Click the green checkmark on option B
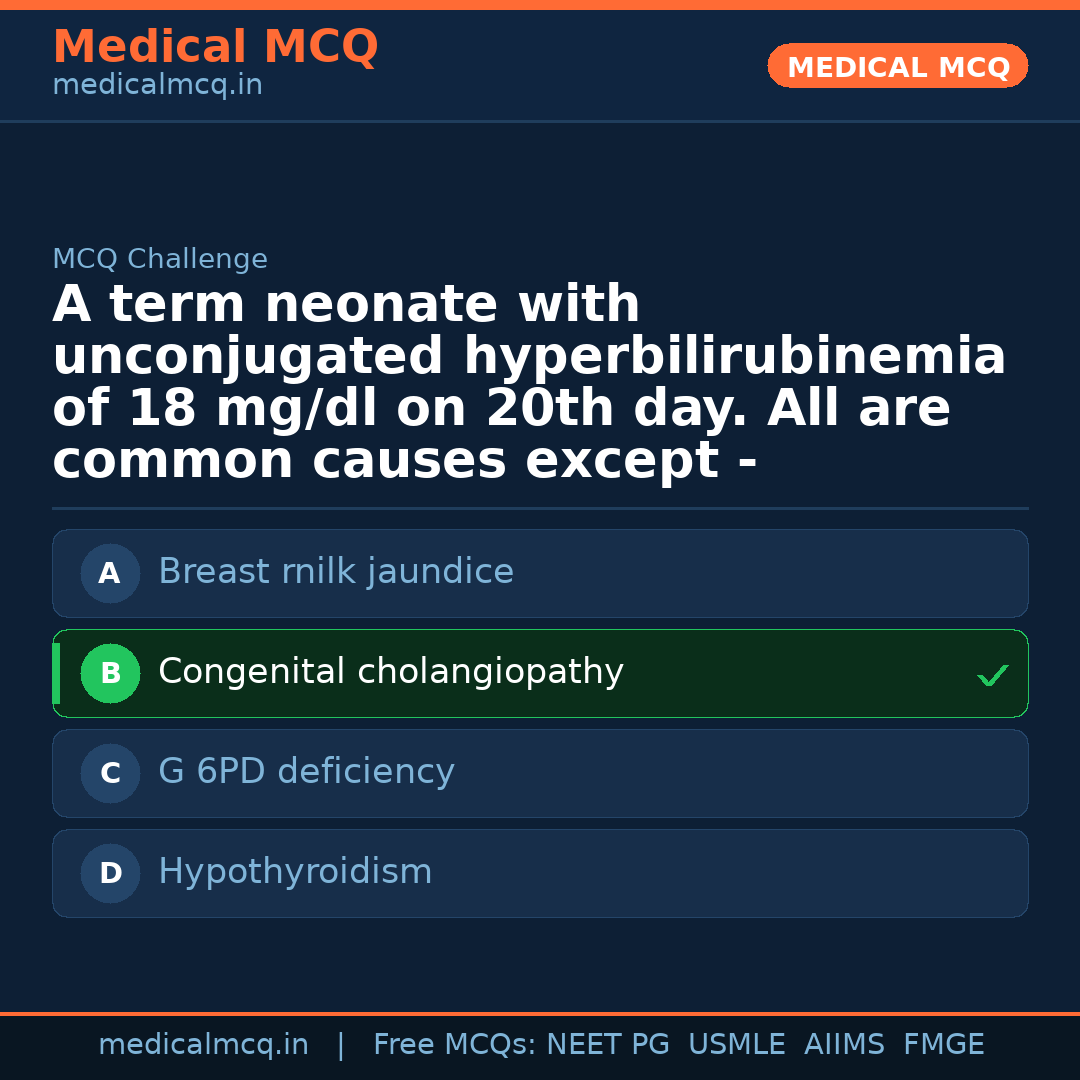Viewport: 1080px width, 1080px height. click(x=992, y=676)
